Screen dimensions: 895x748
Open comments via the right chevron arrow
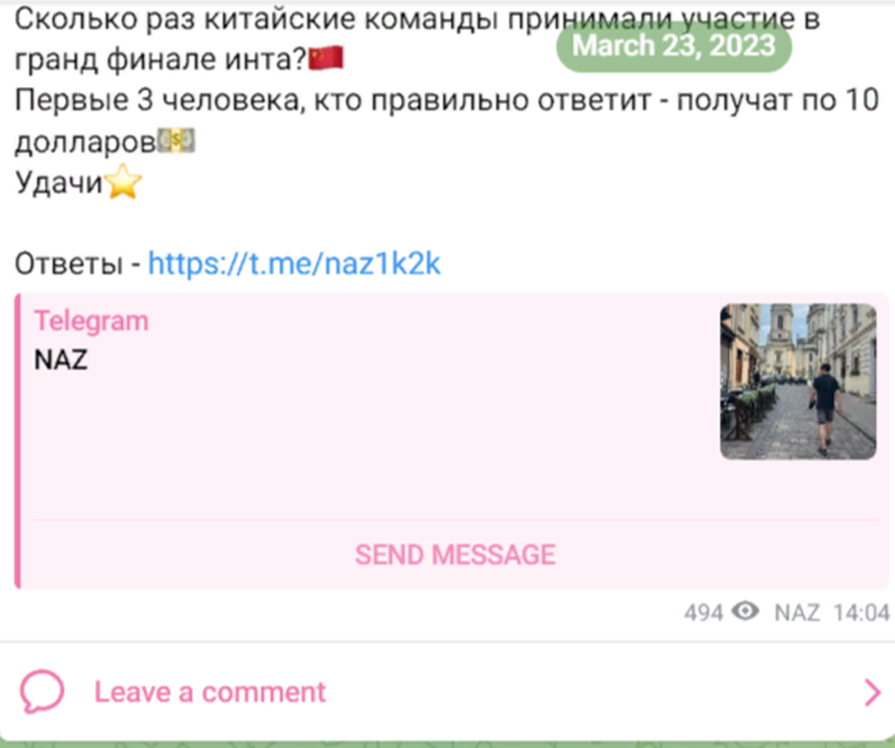872,692
